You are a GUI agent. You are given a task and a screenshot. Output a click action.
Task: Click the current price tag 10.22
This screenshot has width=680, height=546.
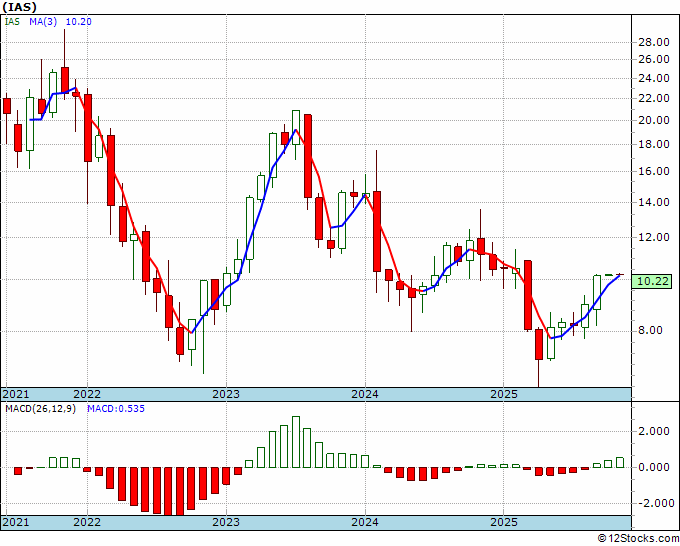click(x=653, y=281)
